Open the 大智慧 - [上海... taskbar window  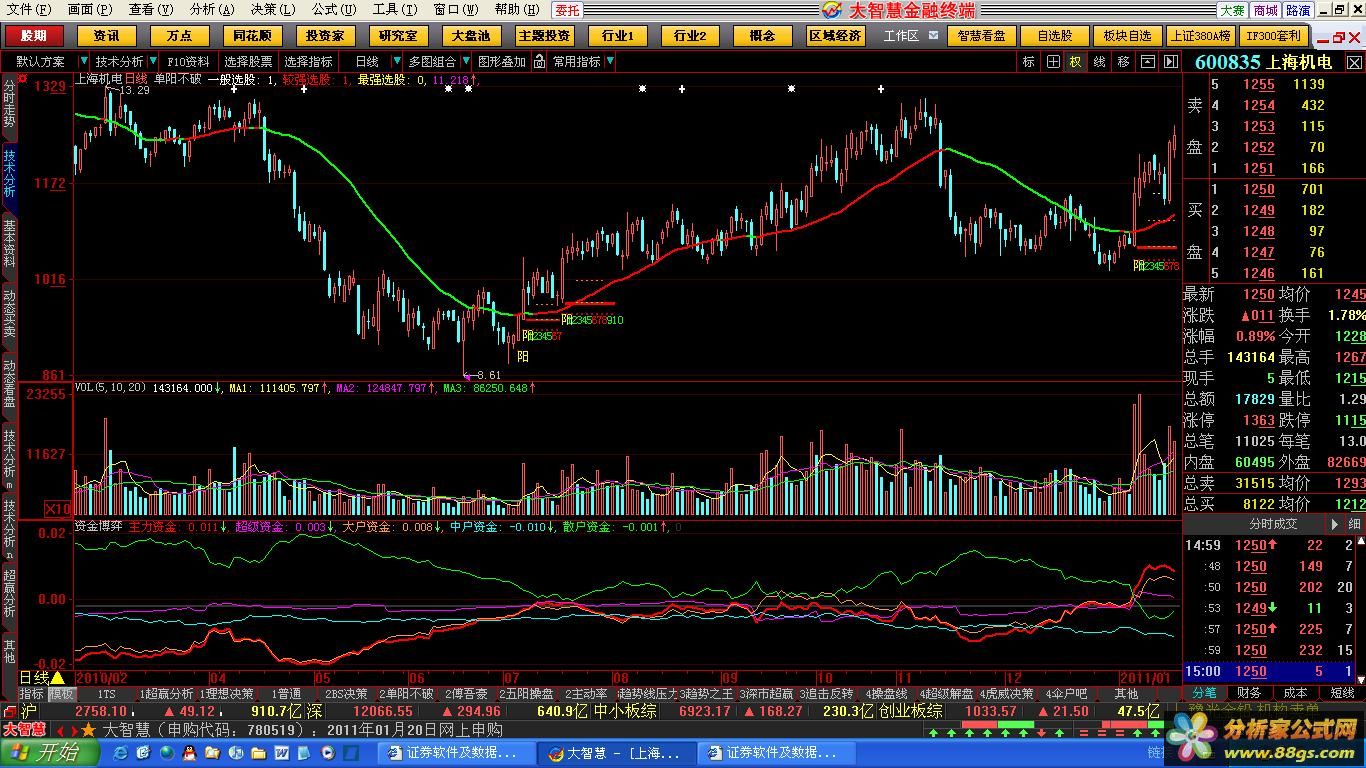616,753
